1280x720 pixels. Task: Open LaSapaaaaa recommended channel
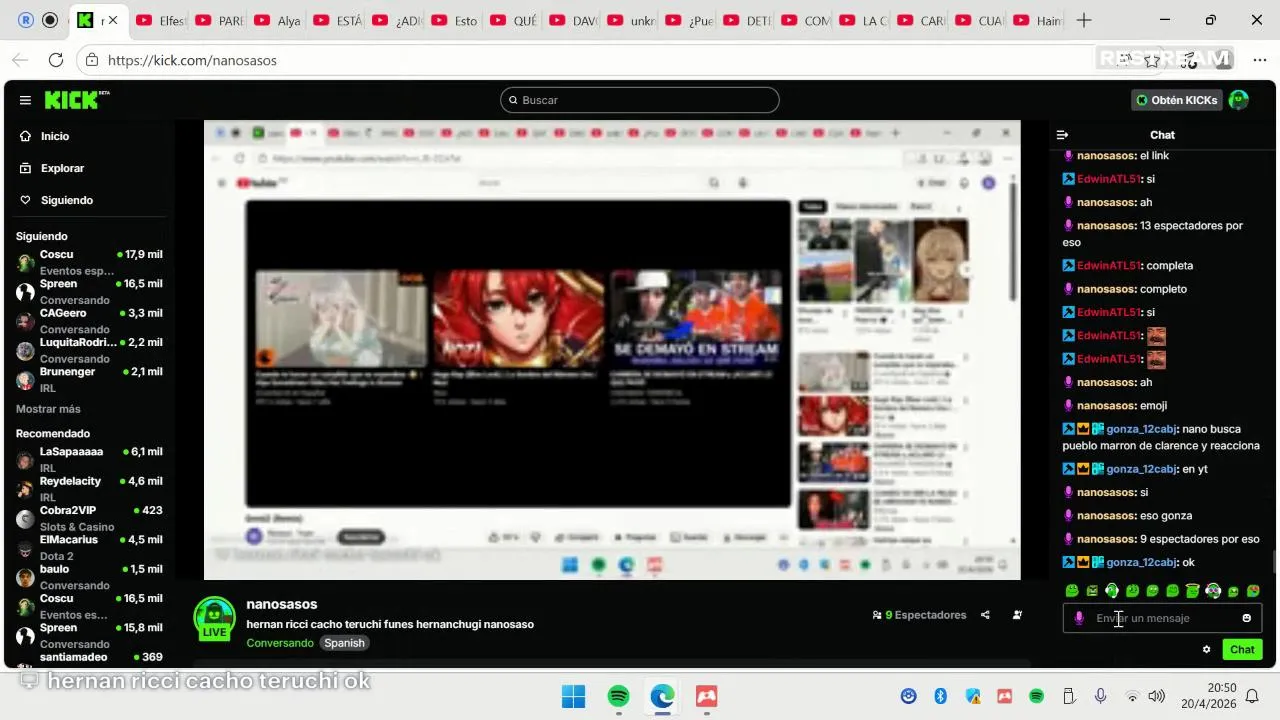(88, 459)
